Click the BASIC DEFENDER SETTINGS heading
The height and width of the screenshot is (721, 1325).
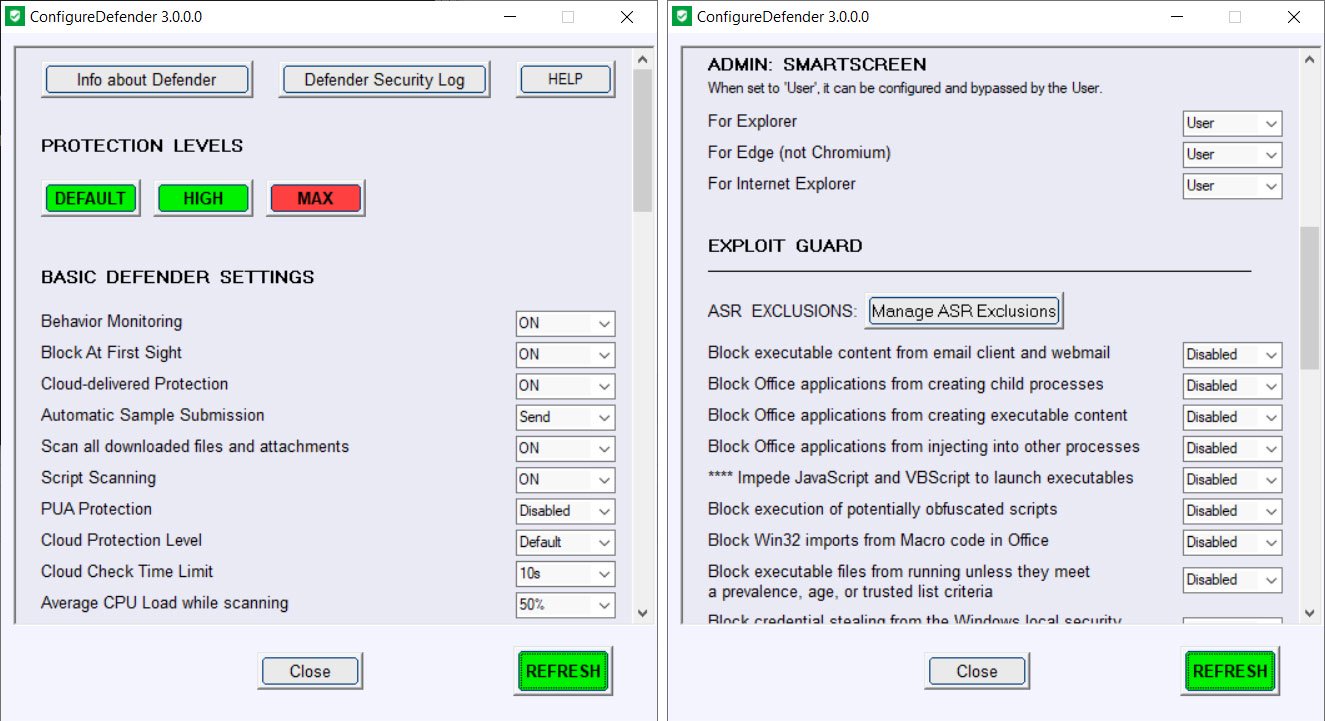(178, 277)
